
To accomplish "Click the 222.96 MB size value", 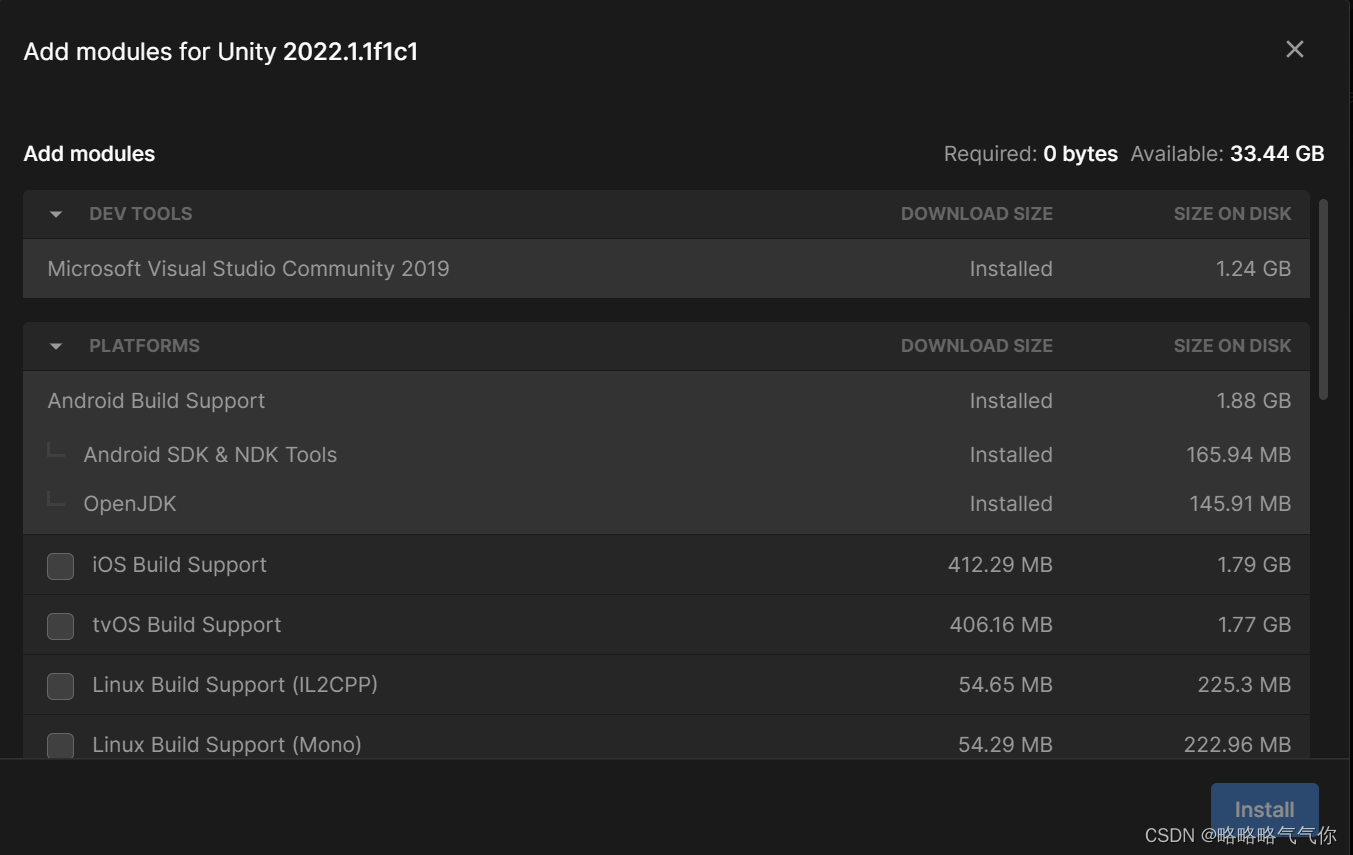I will click(1237, 745).
